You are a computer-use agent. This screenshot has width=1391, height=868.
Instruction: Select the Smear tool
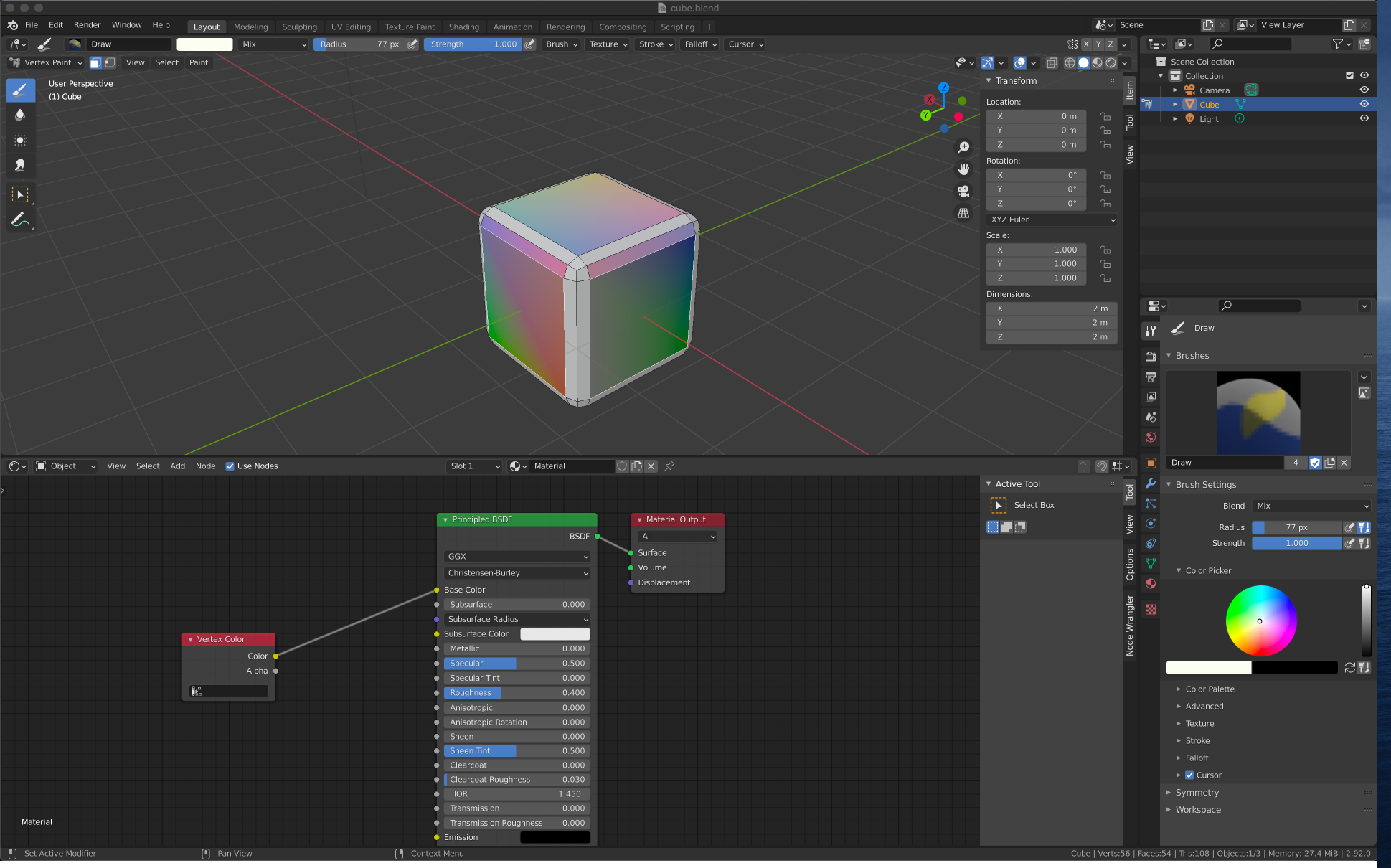click(x=20, y=165)
